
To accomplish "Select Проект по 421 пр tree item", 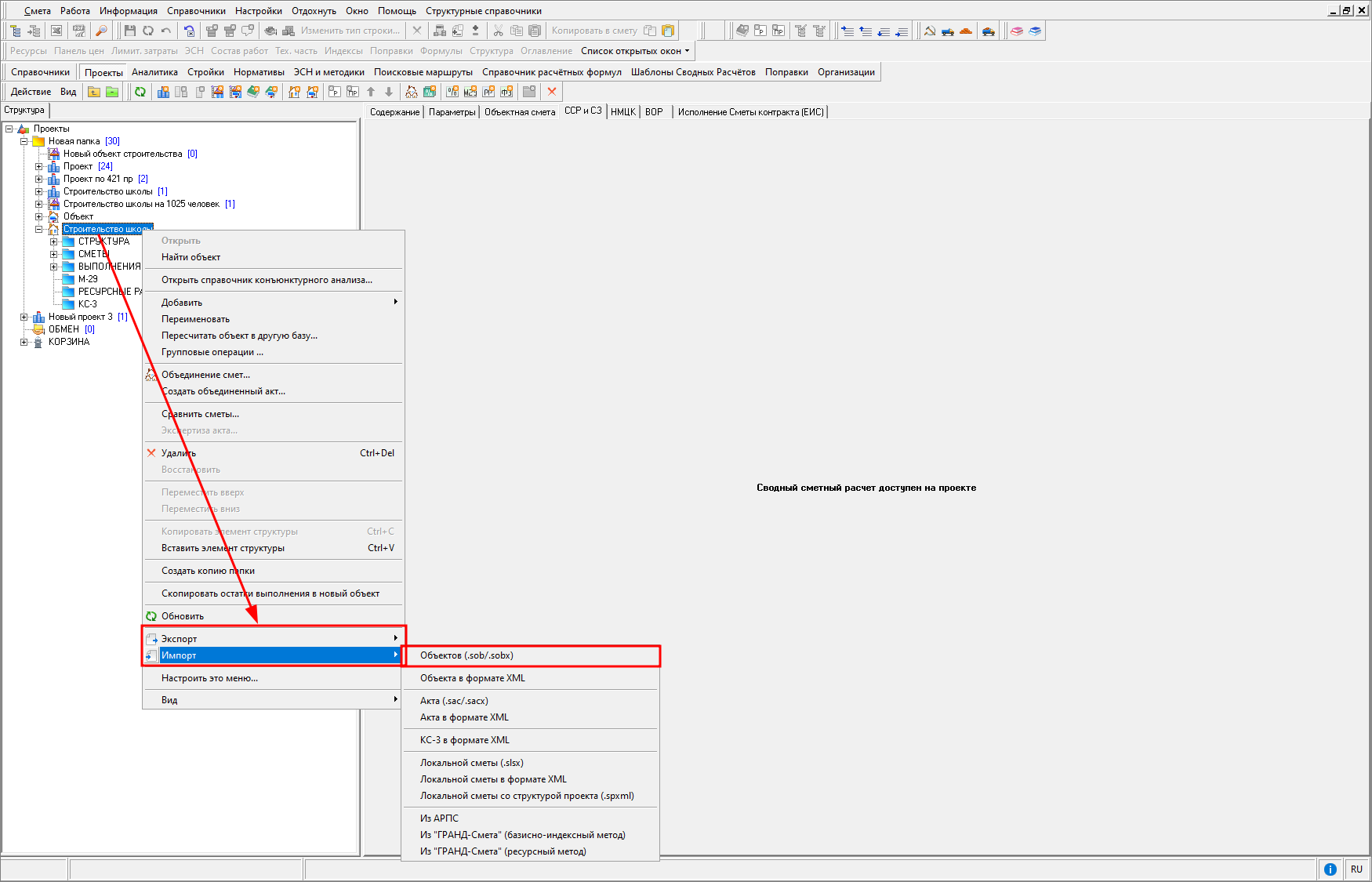I will tap(98, 179).
